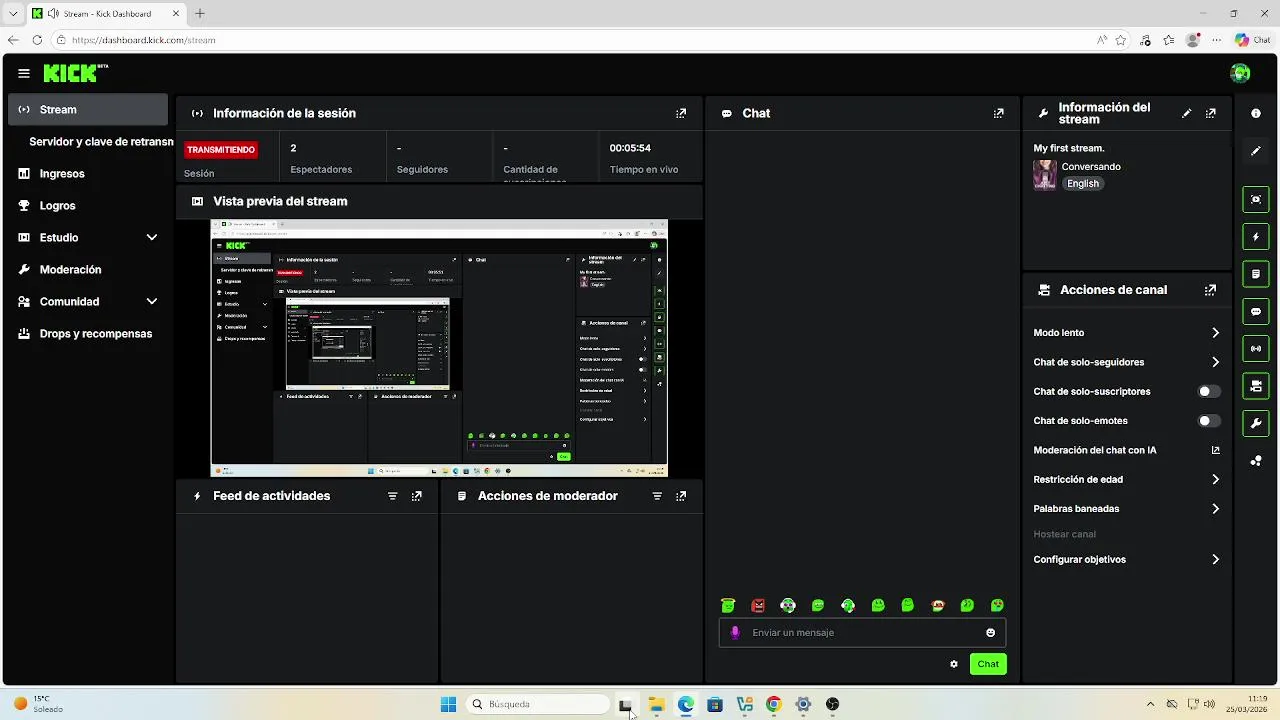Click the three-dots icon at the sidebar bottom

coord(1256,461)
